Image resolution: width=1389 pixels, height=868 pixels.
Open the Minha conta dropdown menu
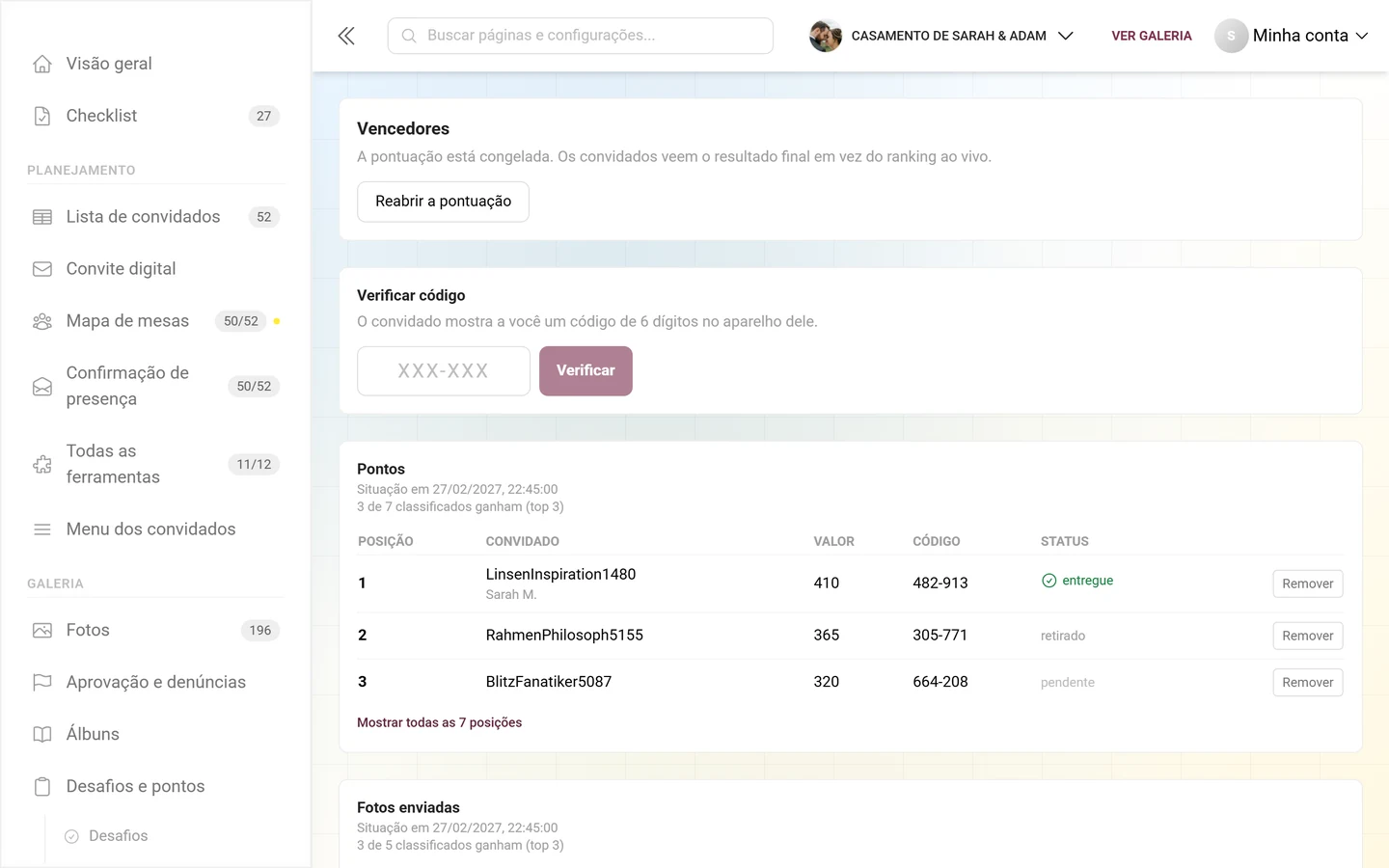[1310, 36]
